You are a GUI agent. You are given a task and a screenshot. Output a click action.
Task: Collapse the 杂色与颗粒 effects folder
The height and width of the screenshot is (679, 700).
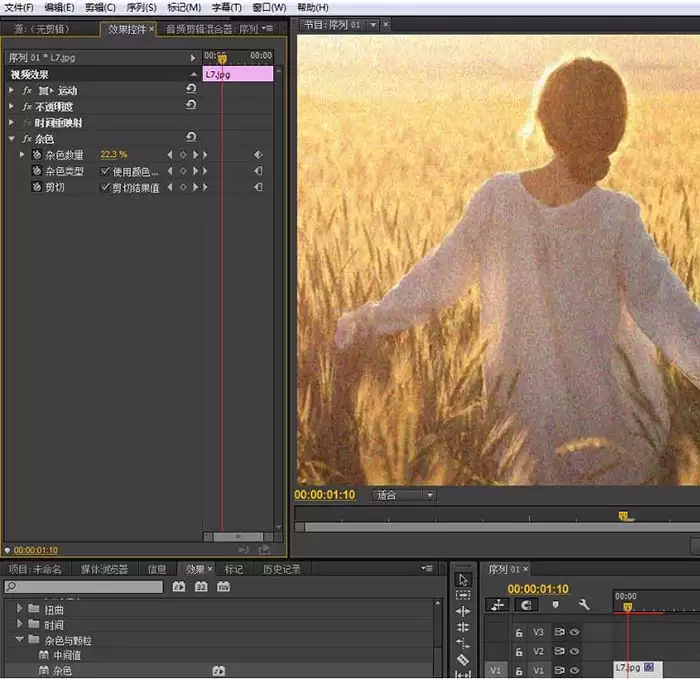[20, 640]
